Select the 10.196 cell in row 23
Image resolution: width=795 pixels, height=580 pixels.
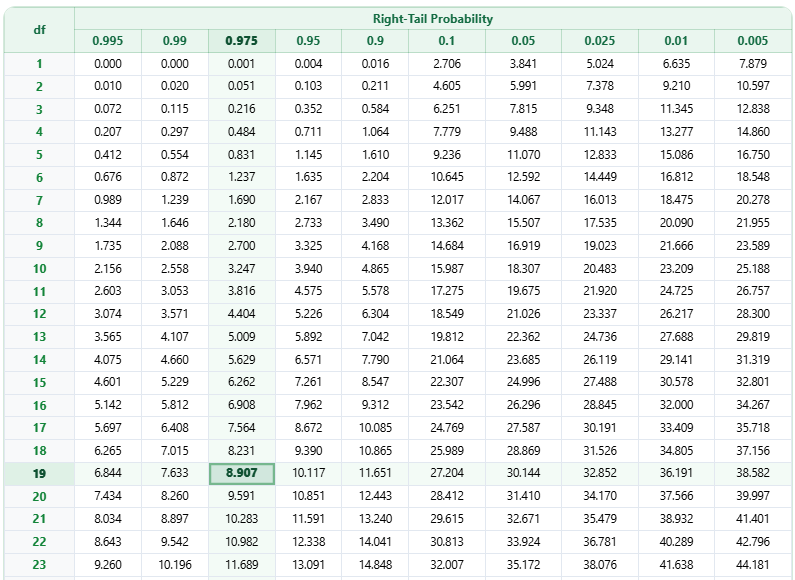pos(175,565)
